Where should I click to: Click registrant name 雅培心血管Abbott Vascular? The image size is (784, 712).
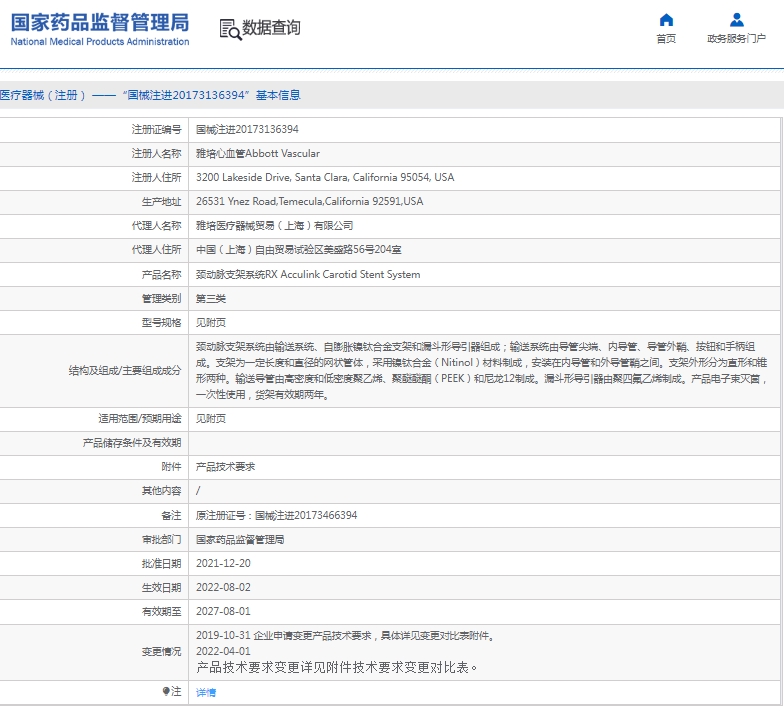tap(258, 154)
